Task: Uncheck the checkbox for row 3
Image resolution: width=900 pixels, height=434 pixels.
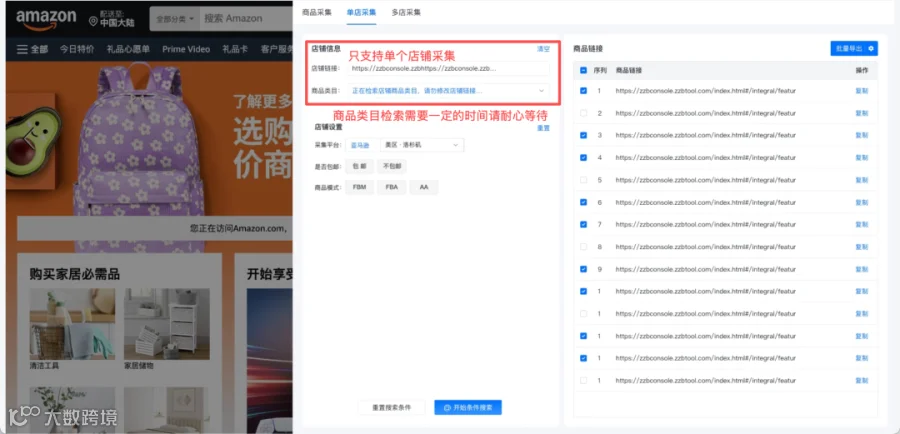Action: 584,135
